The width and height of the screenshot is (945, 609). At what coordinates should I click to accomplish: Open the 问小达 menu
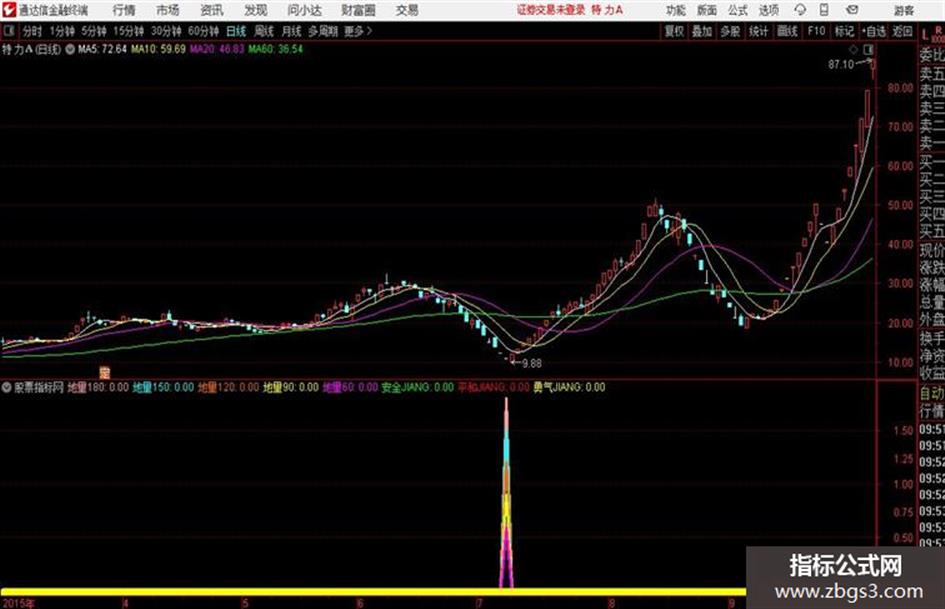pos(304,10)
